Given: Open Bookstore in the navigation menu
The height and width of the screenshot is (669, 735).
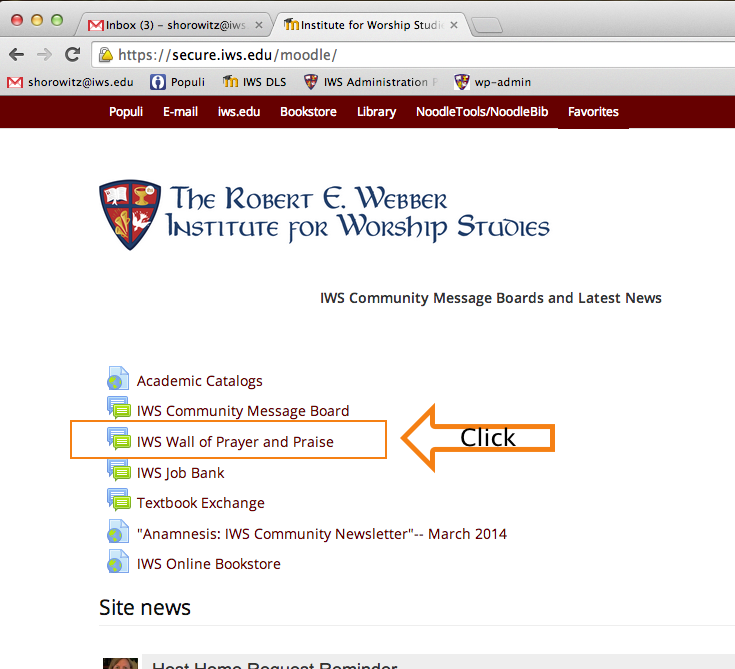Looking at the screenshot, I should click(308, 112).
